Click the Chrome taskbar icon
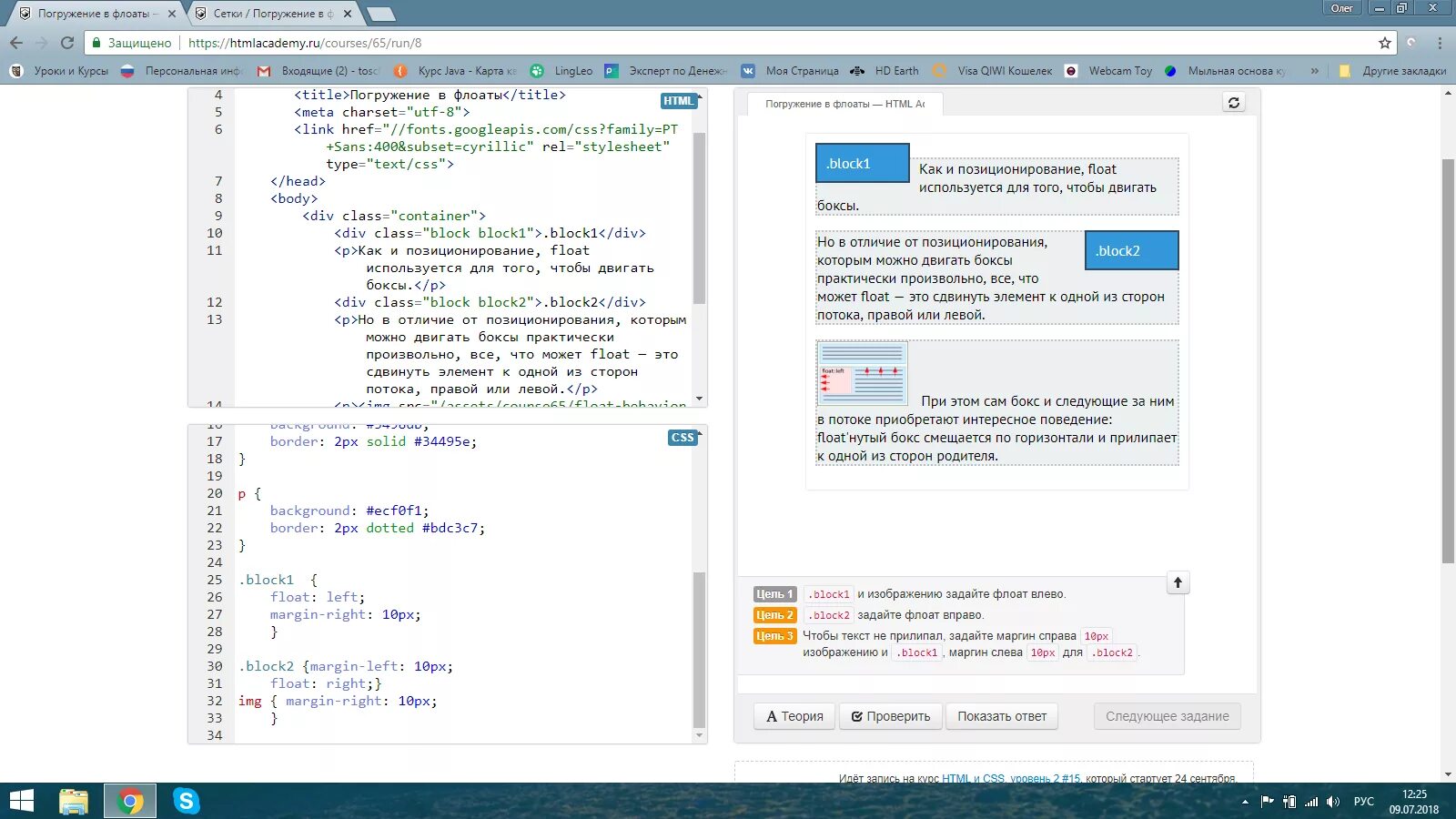This screenshot has height=819, width=1456. point(130,801)
